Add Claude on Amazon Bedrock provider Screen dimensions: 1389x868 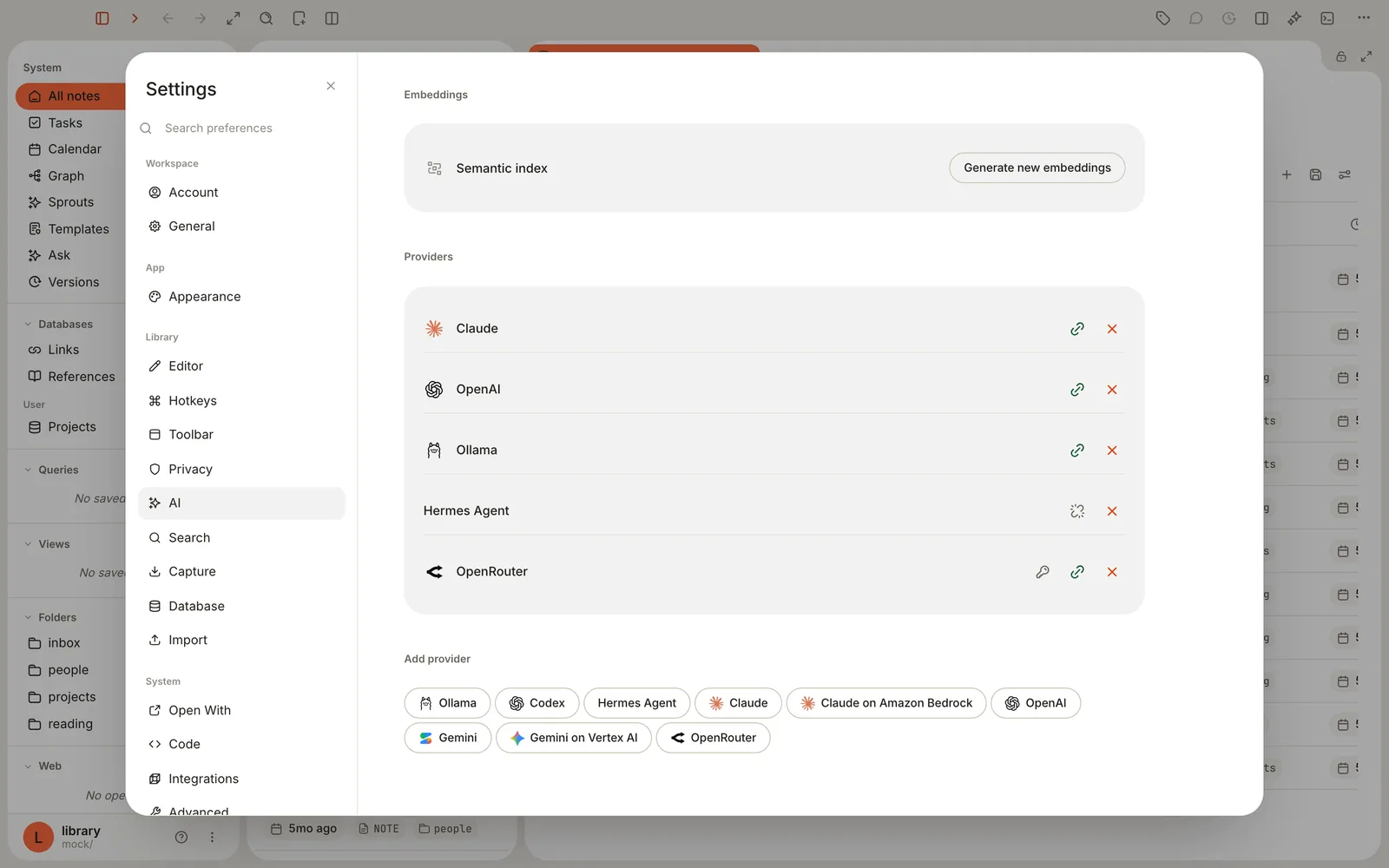coord(886,703)
